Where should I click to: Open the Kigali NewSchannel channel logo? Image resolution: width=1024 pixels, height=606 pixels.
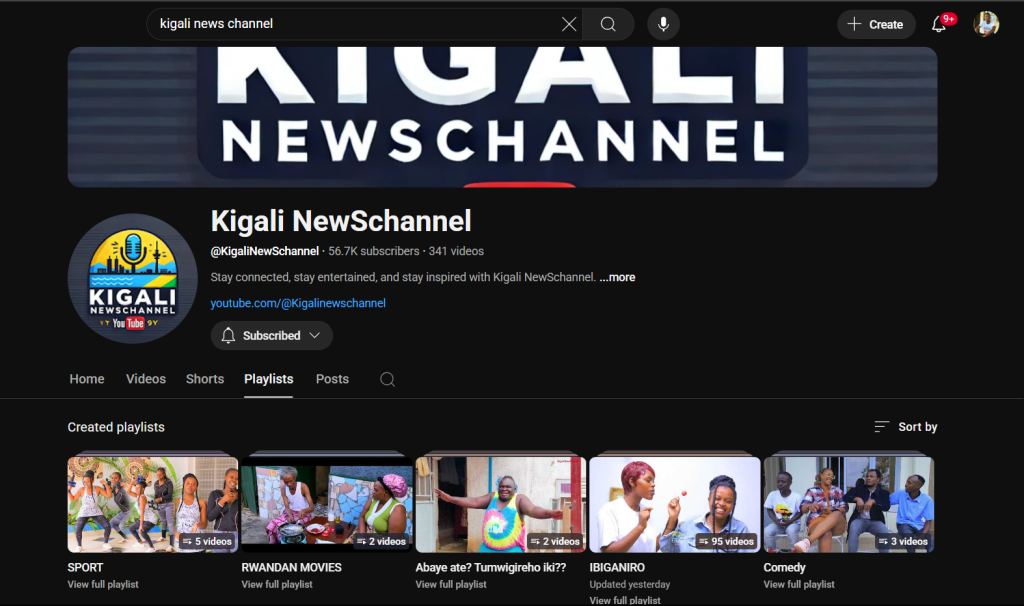click(x=133, y=278)
